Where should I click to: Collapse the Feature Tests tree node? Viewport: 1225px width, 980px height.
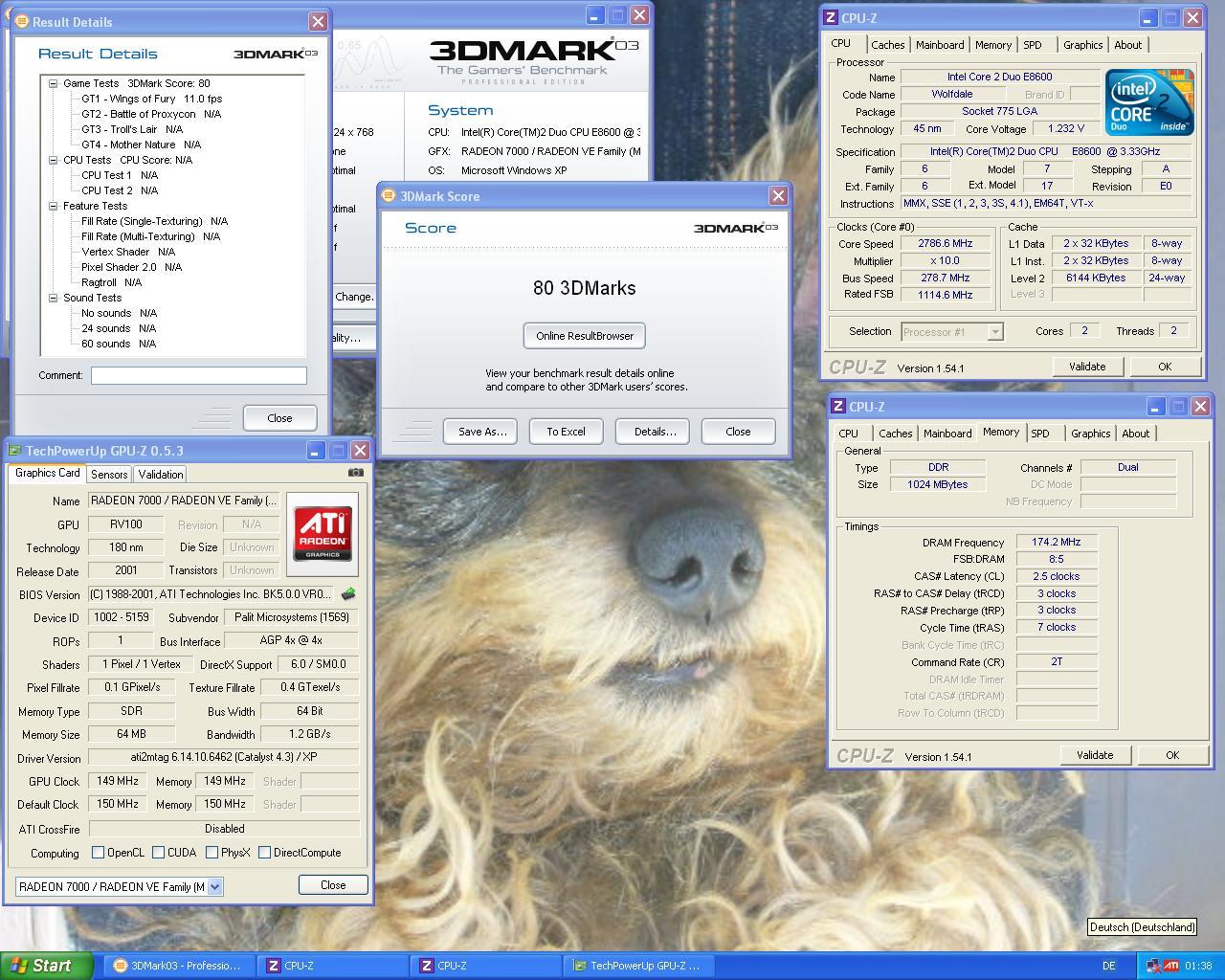(54, 206)
